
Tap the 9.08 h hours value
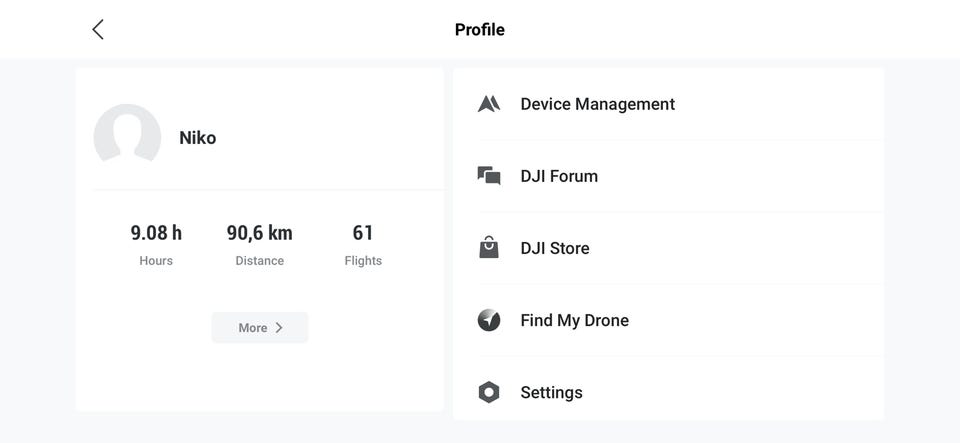point(156,233)
